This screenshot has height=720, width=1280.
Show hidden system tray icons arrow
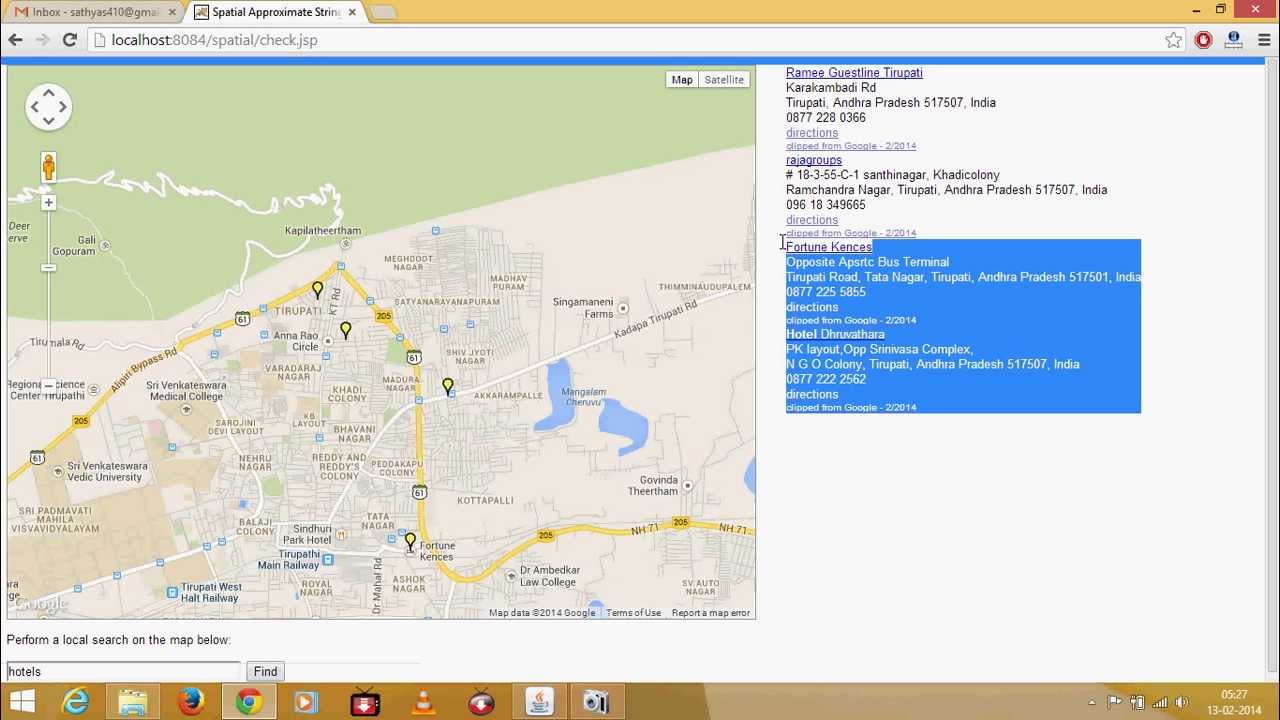click(x=1092, y=702)
